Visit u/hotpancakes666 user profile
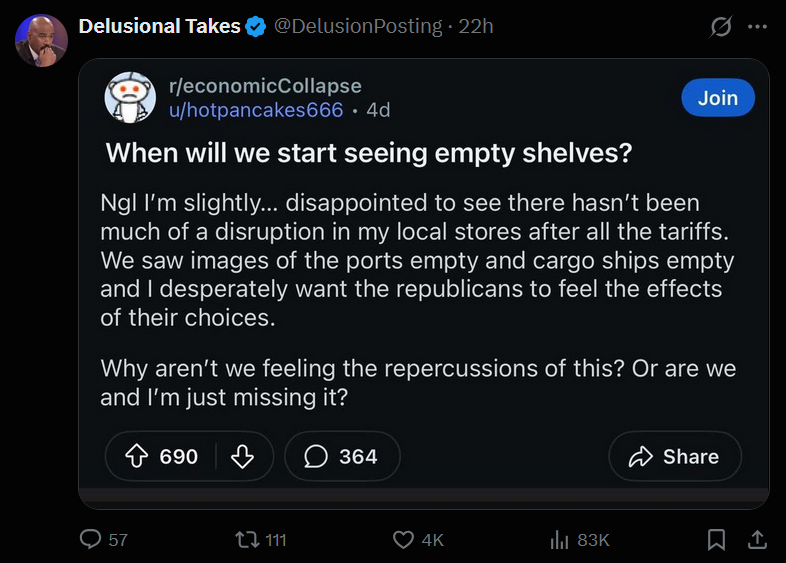The width and height of the screenshot is (786, 563). click(256, 110)
